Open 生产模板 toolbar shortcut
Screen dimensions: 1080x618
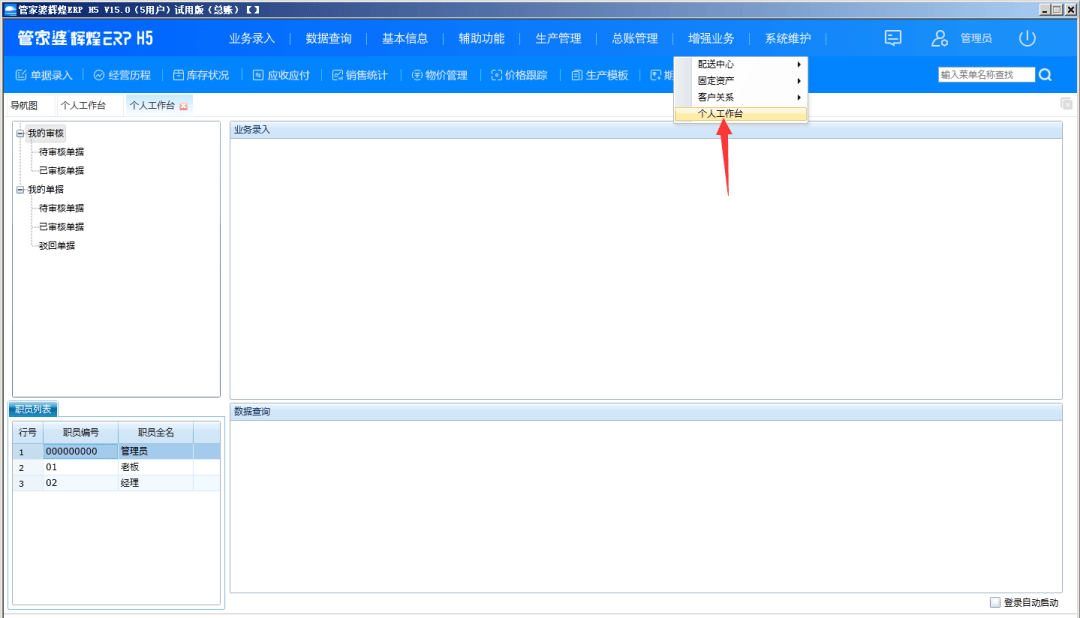pyautogui.click(x=599, y=75)
